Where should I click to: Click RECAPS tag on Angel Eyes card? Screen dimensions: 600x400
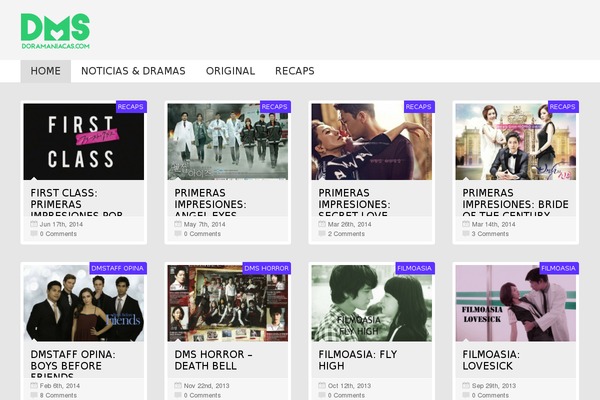coord(275,107)
